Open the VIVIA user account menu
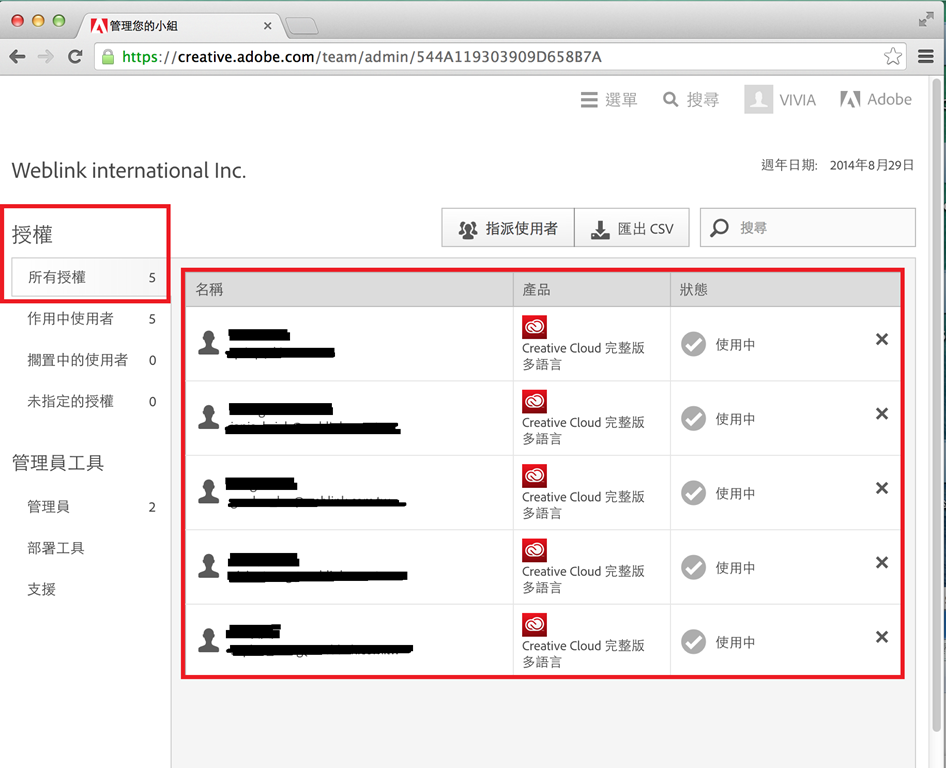Screen dimensions: 946x768 tap(780, 99)
